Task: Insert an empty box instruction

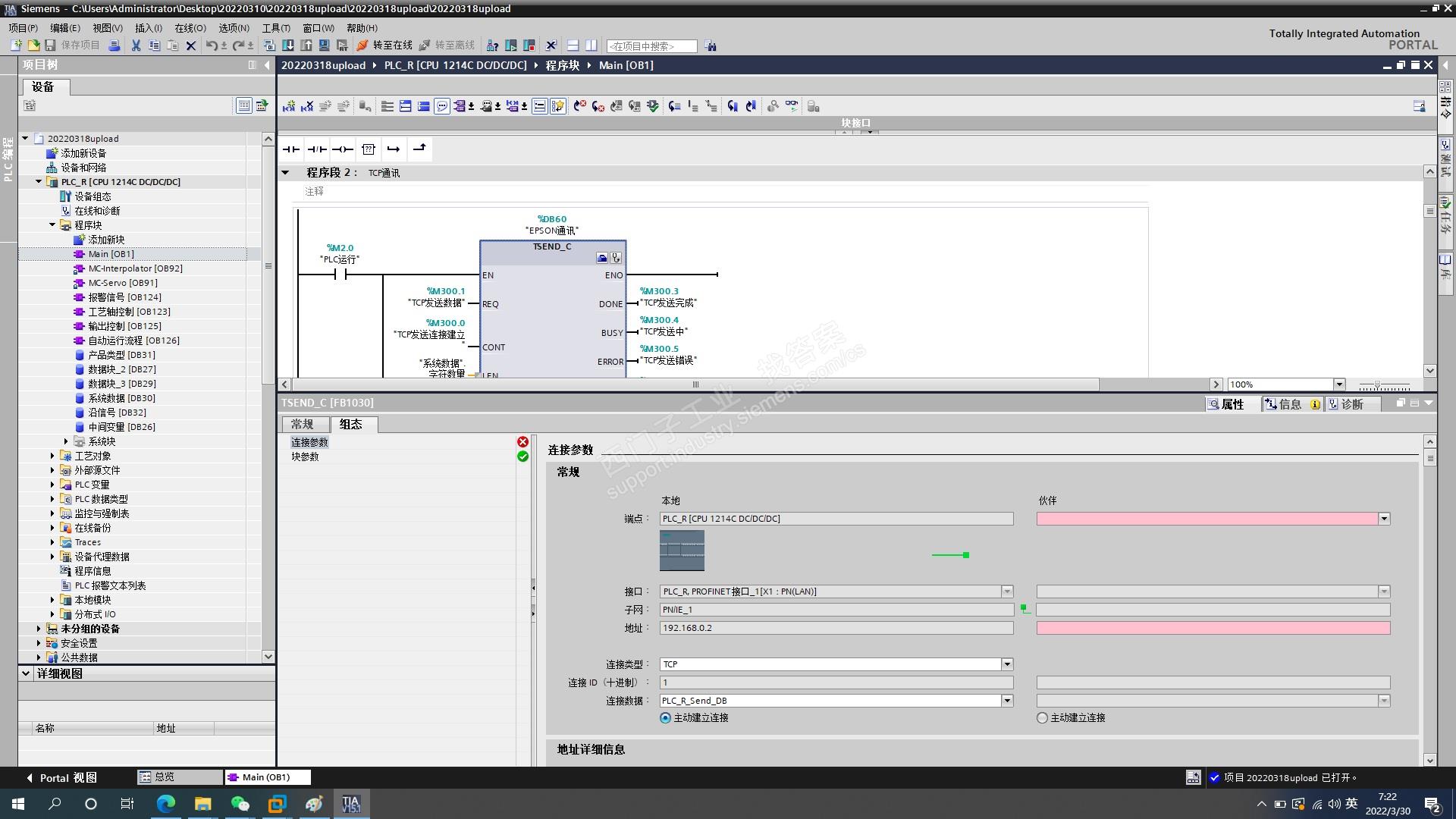Action: coord(369,149)
